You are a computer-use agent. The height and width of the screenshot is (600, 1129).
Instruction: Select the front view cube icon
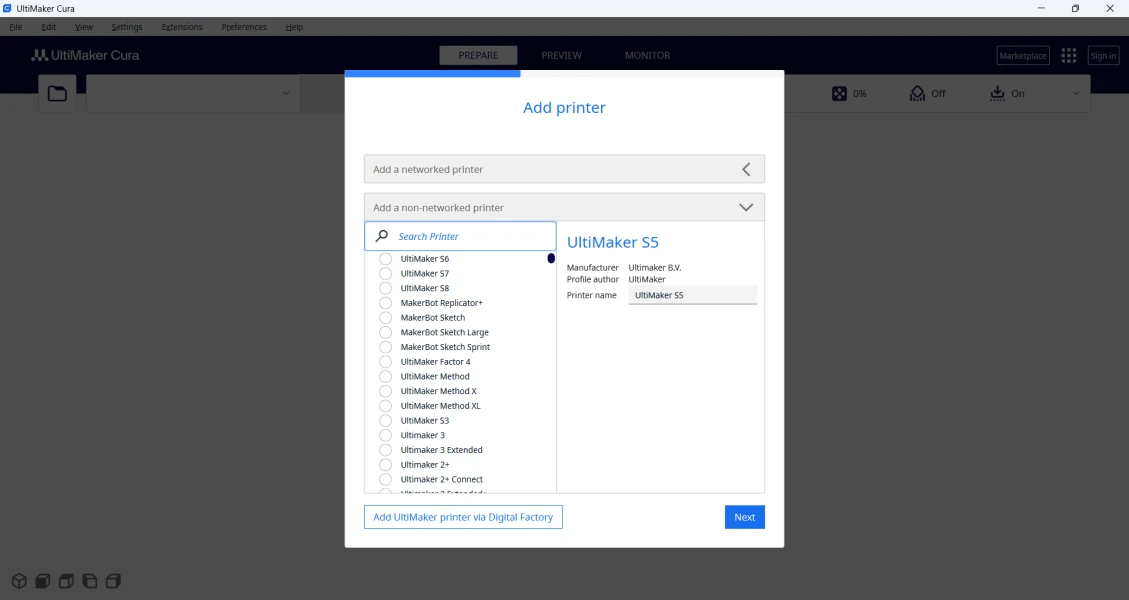(x=42, y=581)
